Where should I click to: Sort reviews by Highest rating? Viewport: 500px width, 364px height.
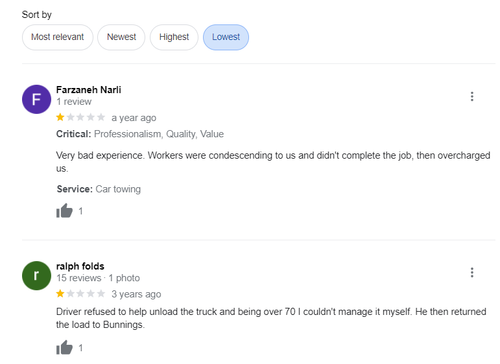(174, 37)
